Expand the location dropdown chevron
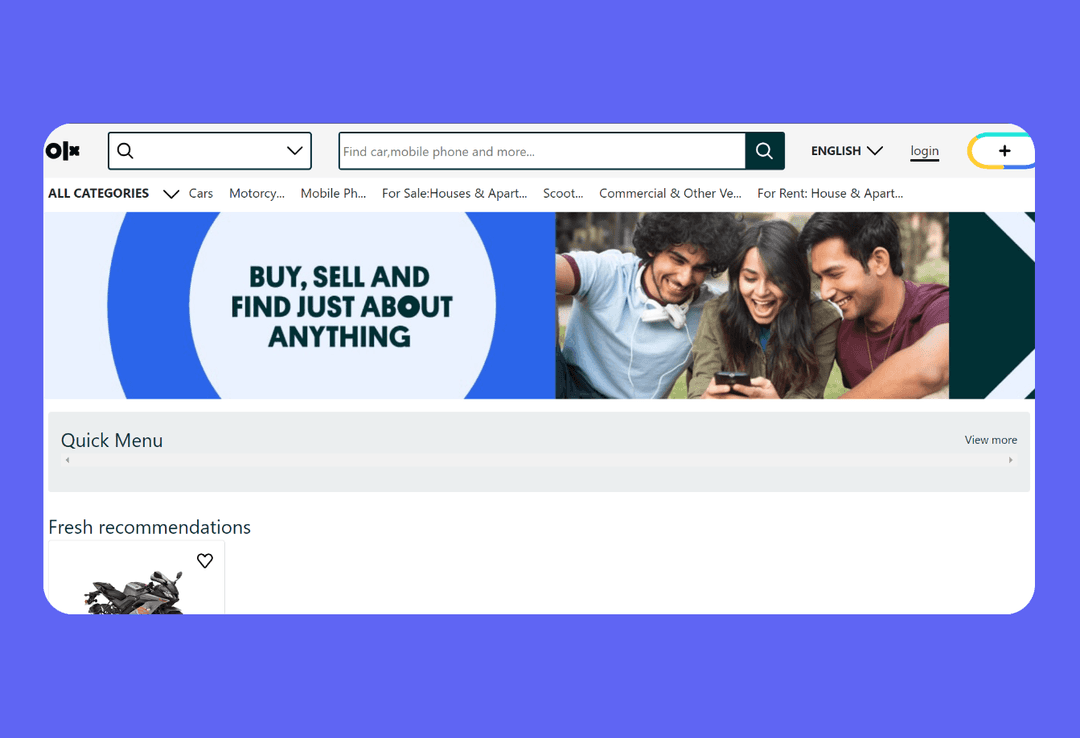 click(295, 150)
